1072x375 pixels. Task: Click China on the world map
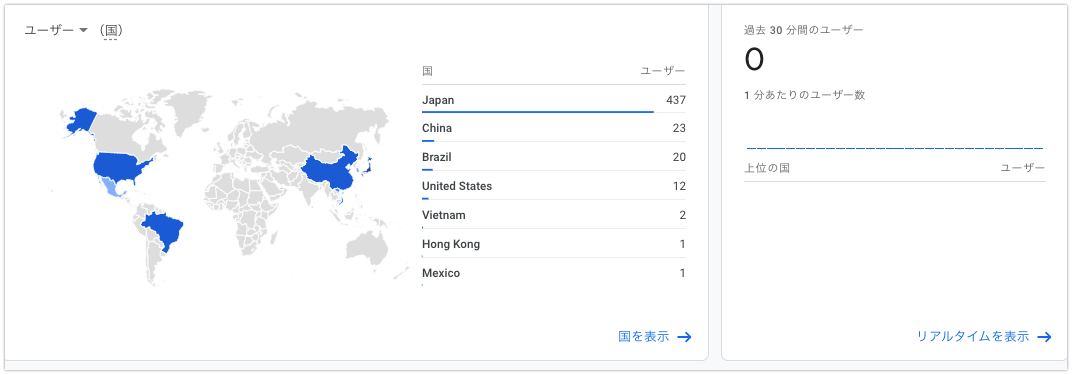pos(333,171)
